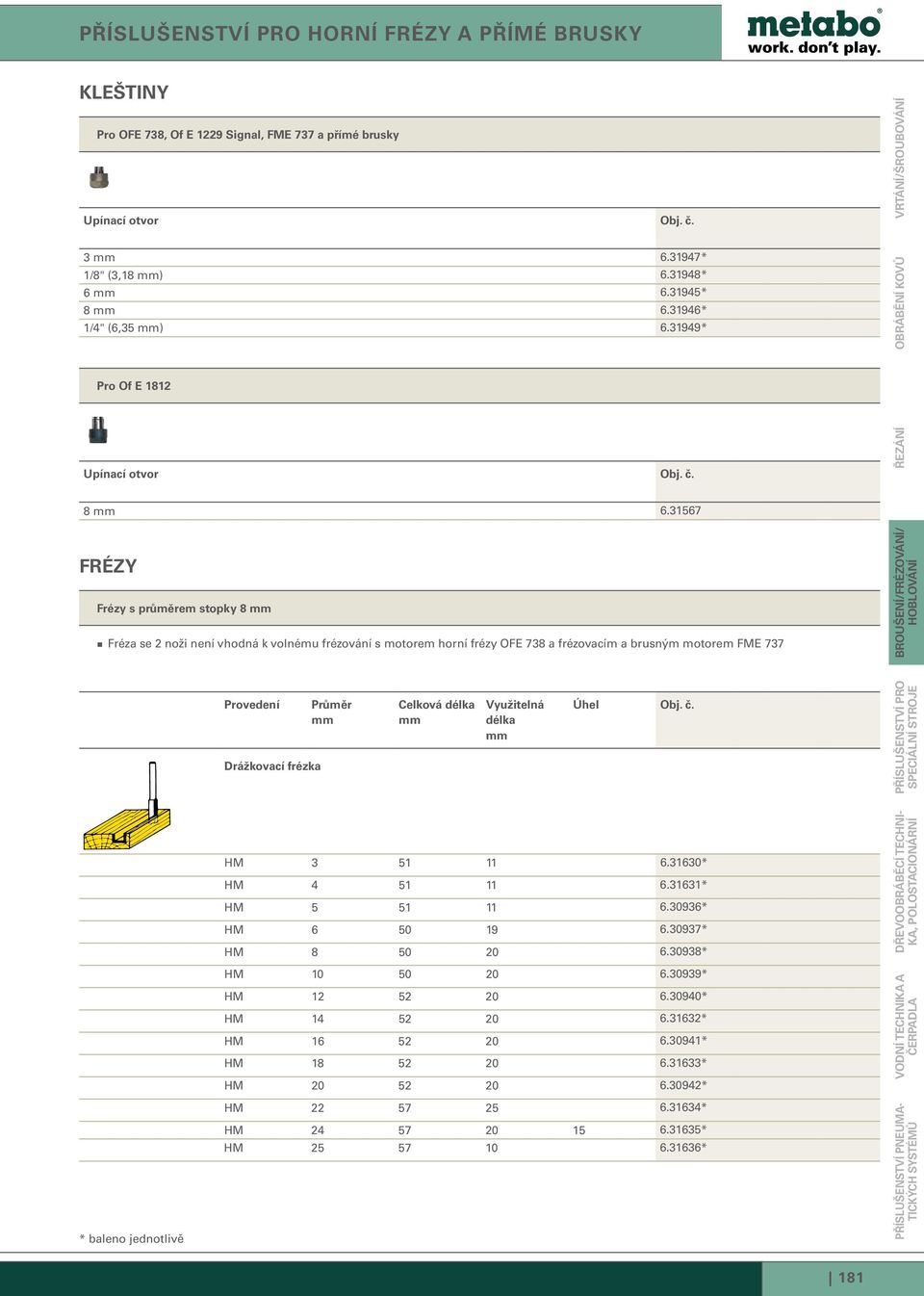Click the 'Využitelná délka mm' column header
This screenshot has height=1296, width=924.
(515, 720)
